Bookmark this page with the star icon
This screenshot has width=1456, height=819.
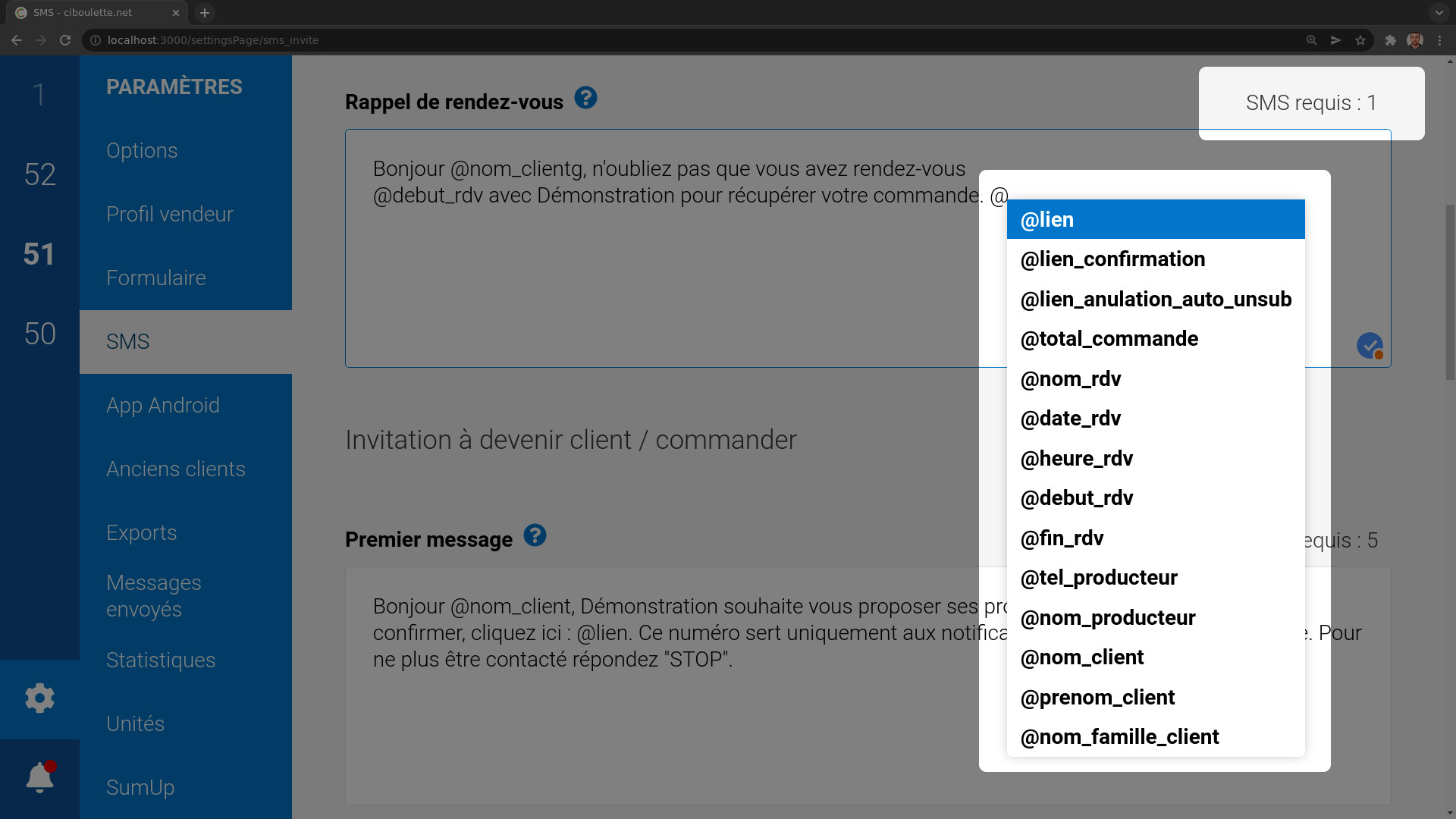[1360, 40]
